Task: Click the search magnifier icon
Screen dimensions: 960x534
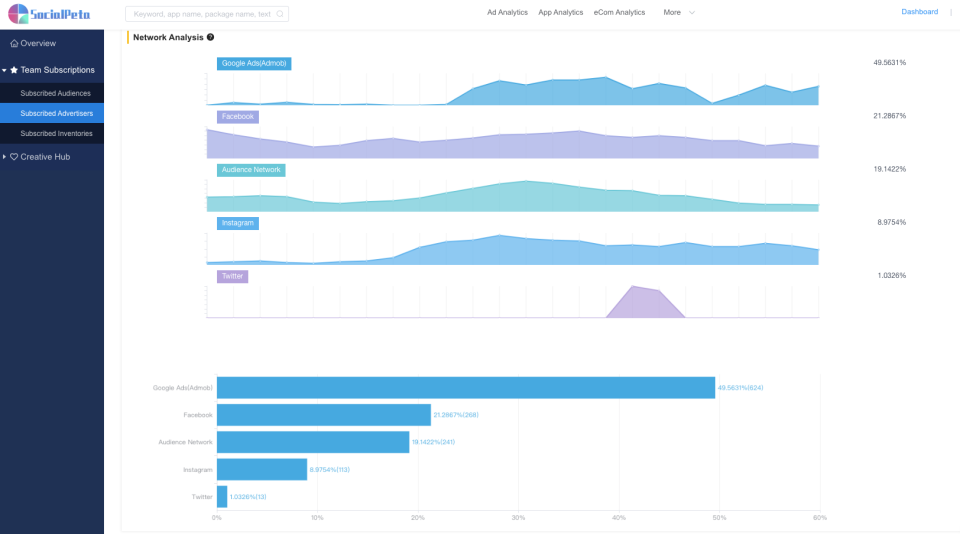Action: pyautogui.click(x=280, y=13)
